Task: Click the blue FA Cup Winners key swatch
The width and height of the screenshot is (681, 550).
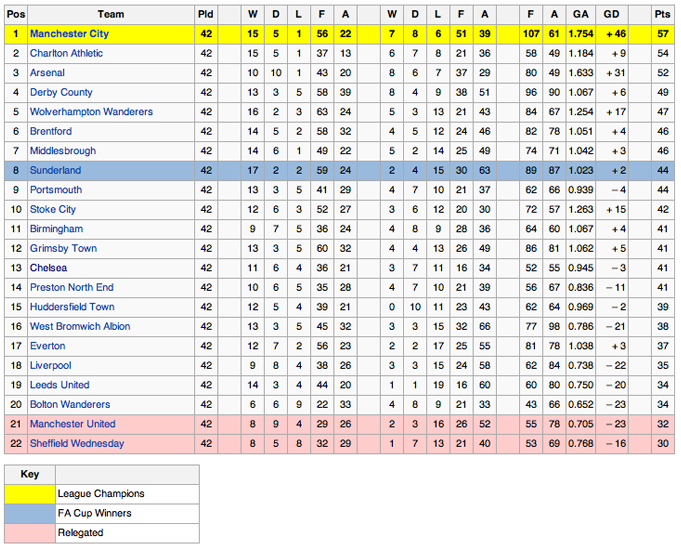Action: point(30,514)
